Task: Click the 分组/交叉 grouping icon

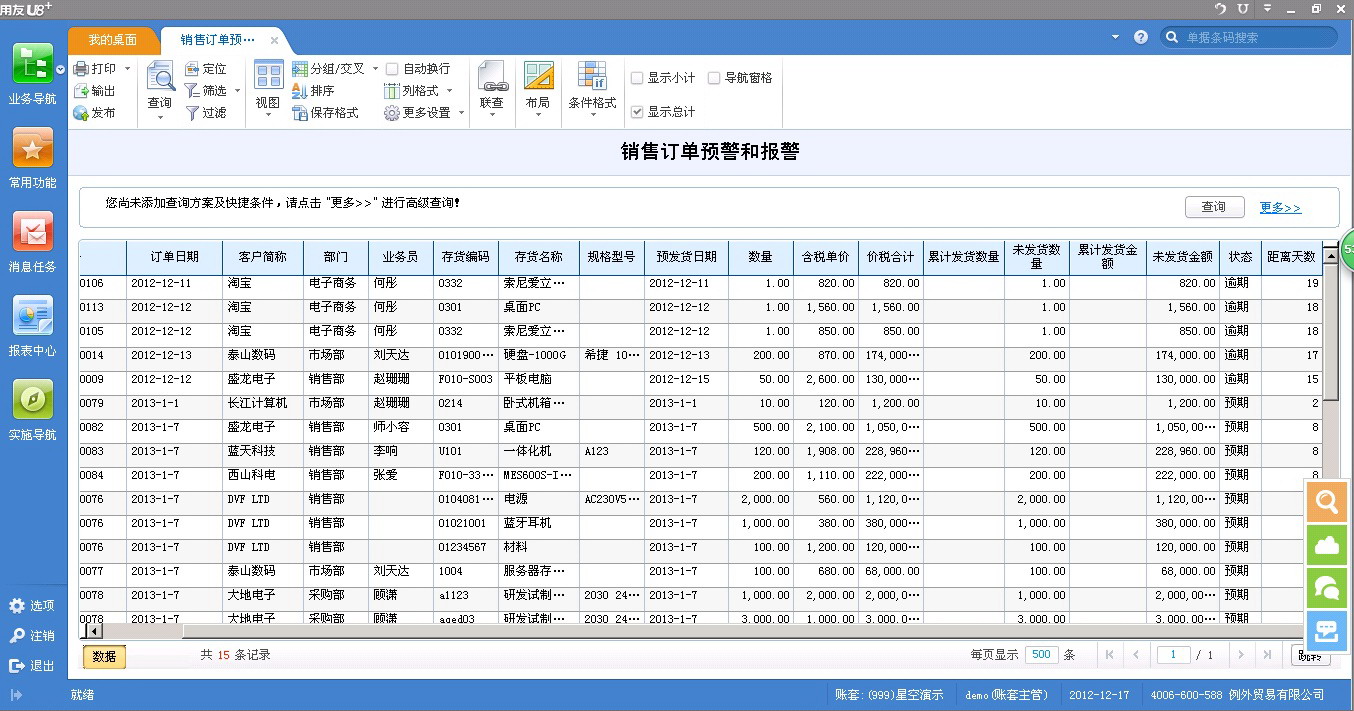Action: 300,69
